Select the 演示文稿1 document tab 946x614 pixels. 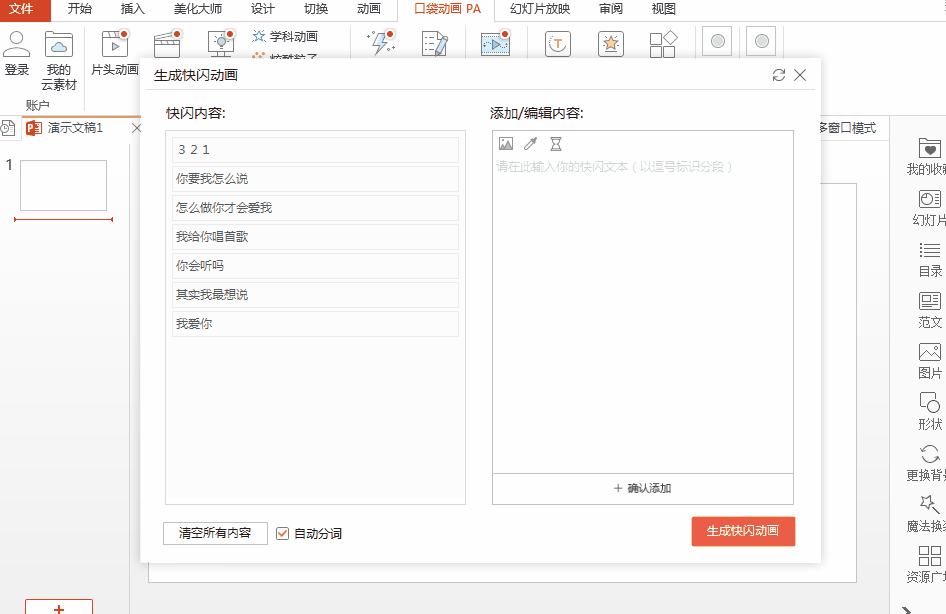tap(75, 128)
